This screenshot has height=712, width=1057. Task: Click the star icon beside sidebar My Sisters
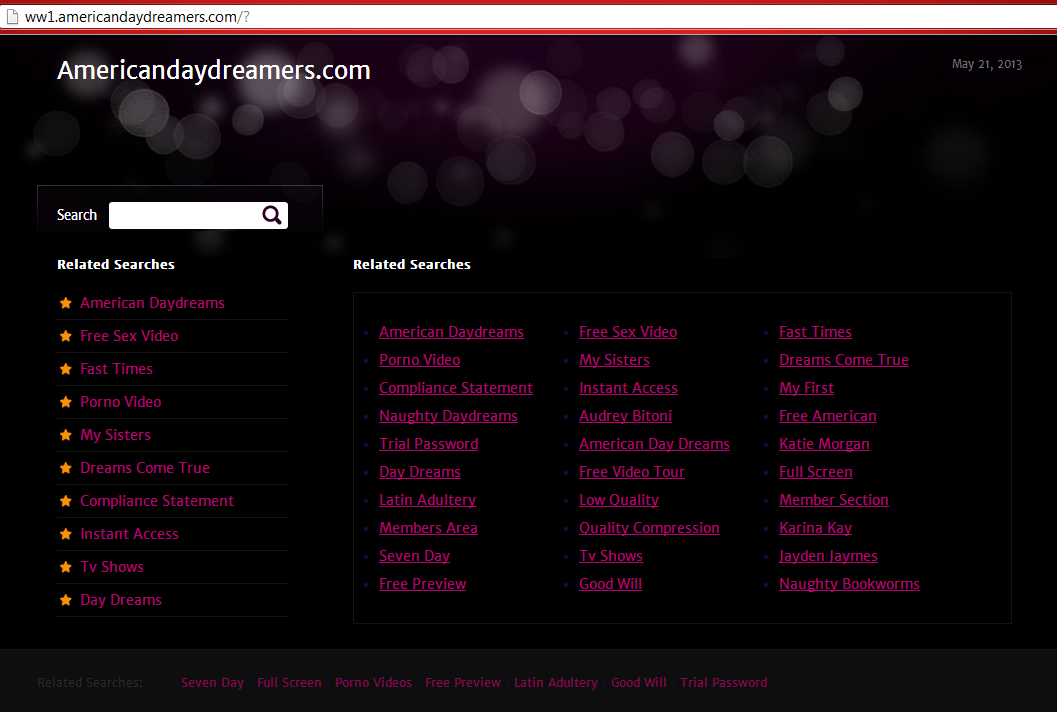65,435
